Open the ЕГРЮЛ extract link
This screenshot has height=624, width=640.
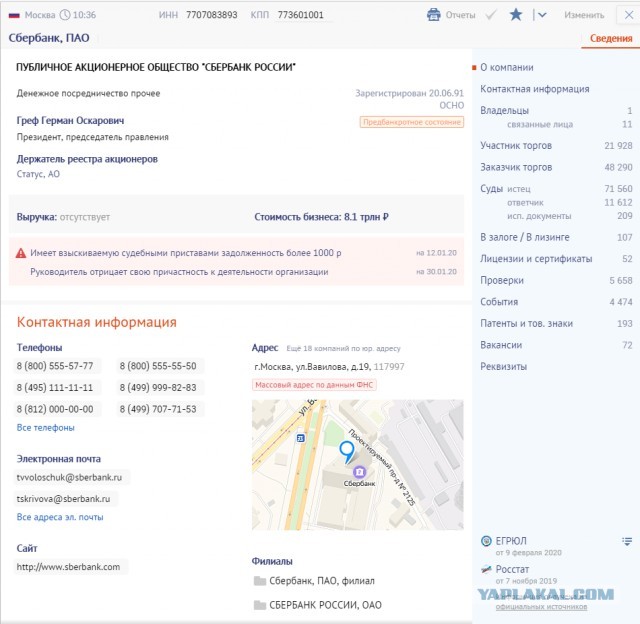click(x=511, y=541)
